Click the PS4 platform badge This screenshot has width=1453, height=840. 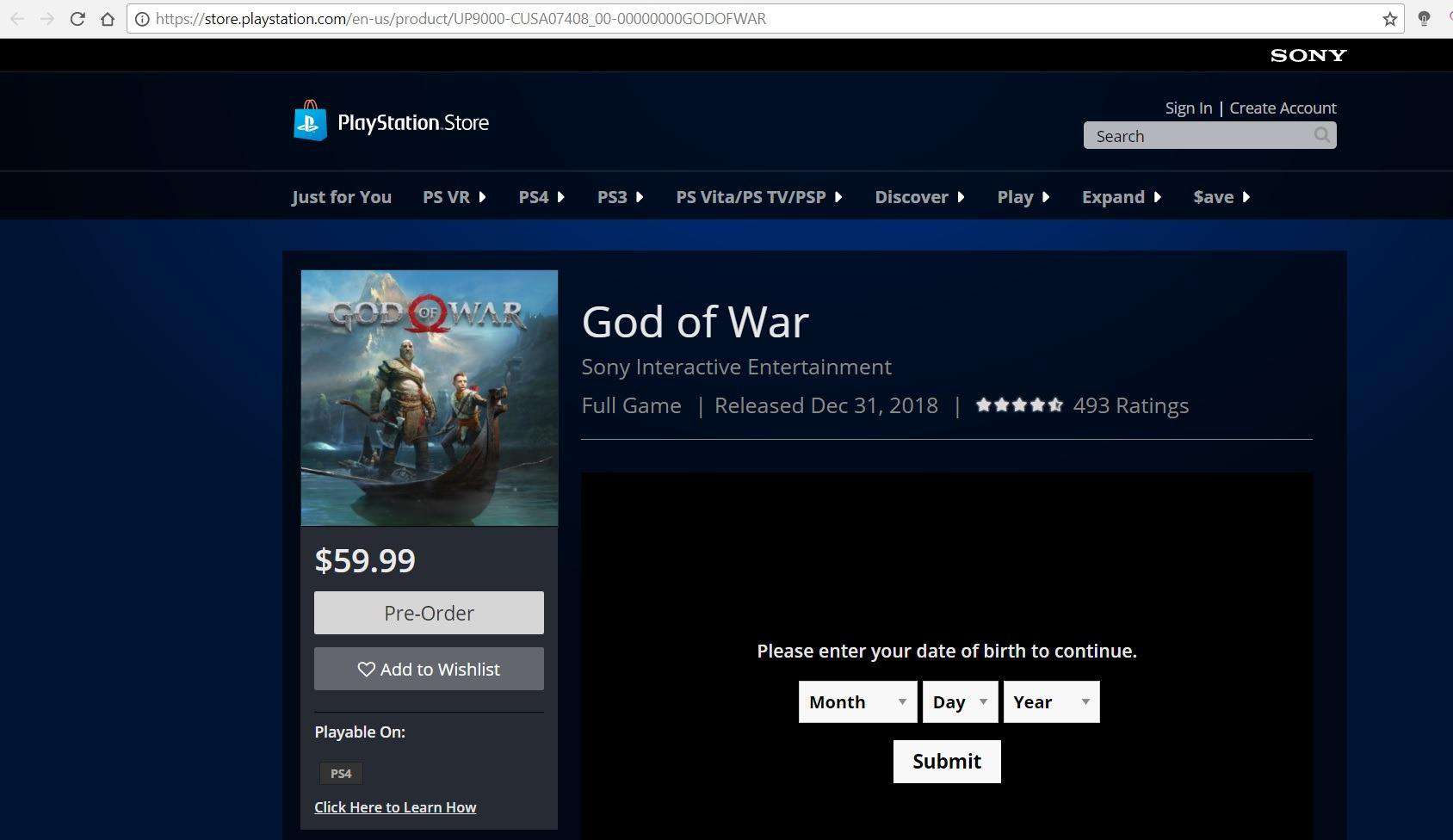tap(341, 773)
